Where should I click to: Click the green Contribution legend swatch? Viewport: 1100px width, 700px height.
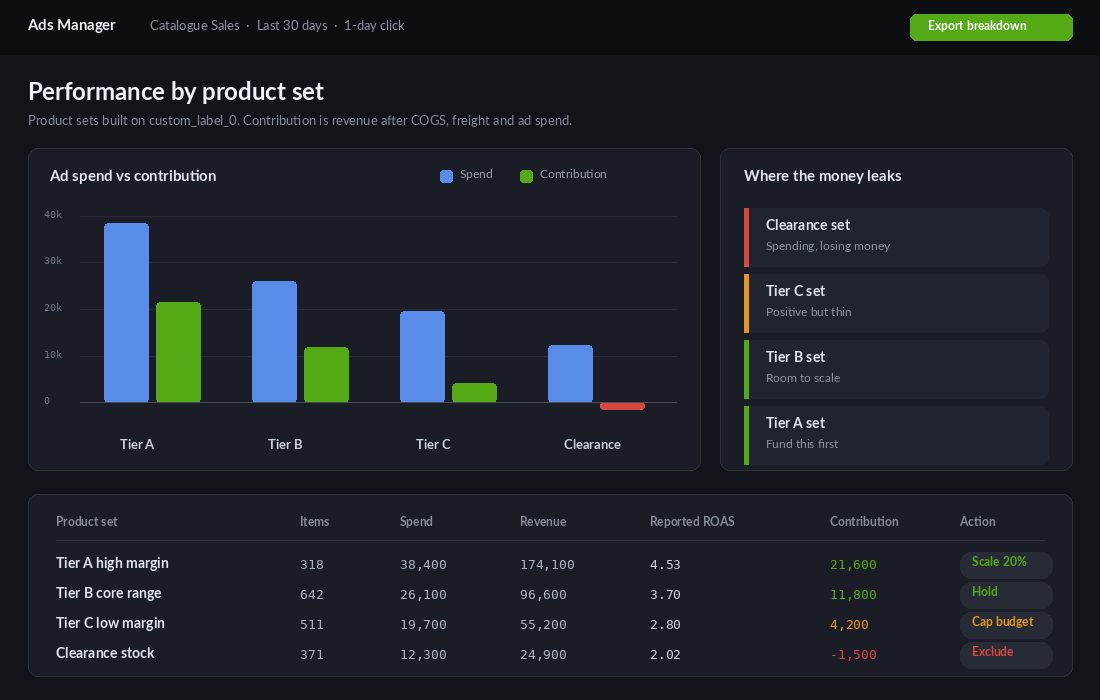pyautogui.click(x=526, y=176)
